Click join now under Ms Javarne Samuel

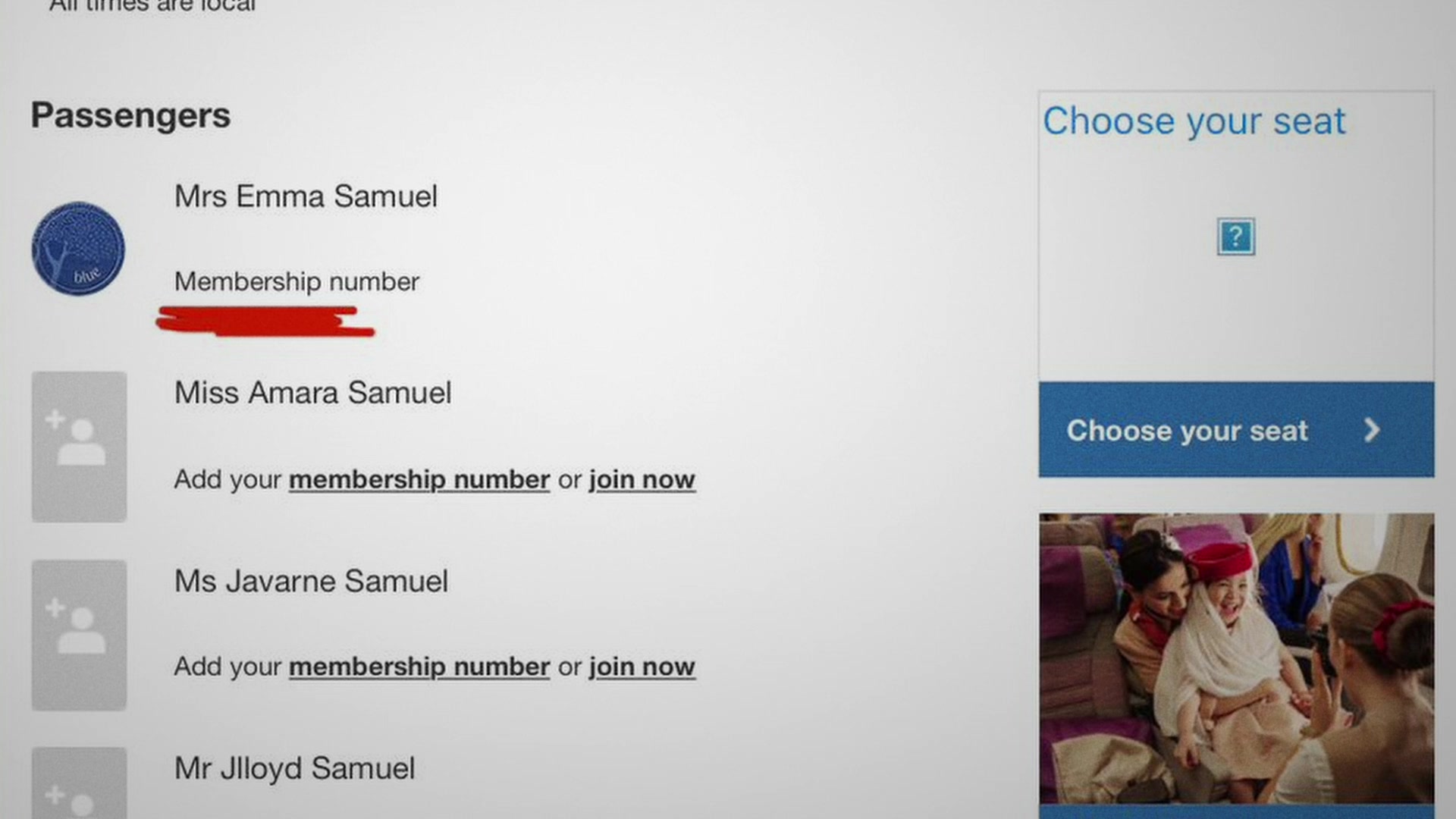pos(642,667)
